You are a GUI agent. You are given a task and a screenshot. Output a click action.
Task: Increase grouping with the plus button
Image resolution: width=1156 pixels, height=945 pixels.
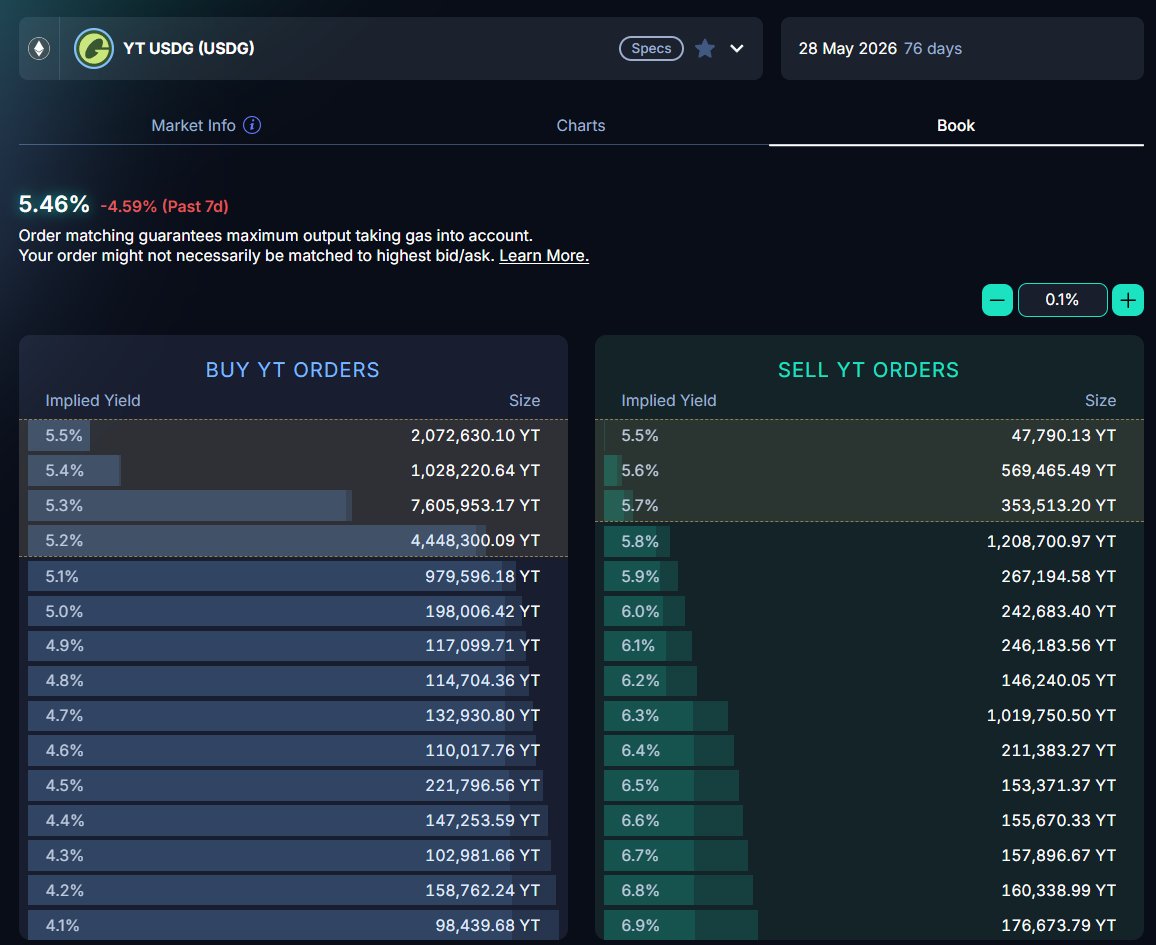[x=1127, y=300]
